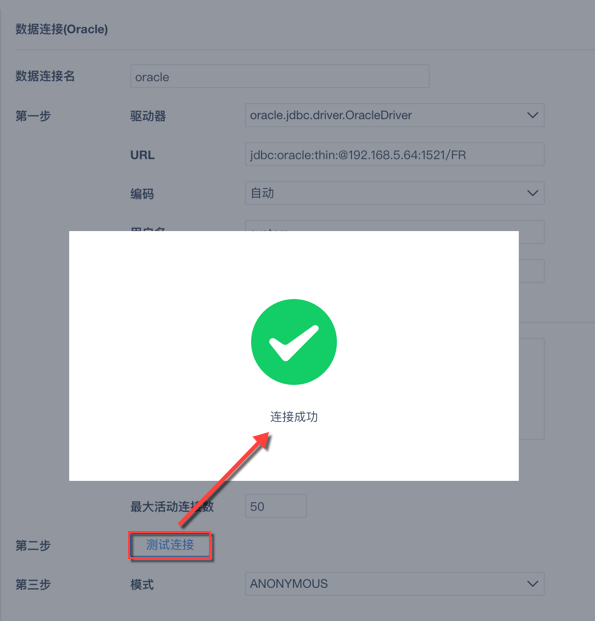Image resolution: width=595 pixels, height=621 pixels.
Task: Click the 数据连接(Oracle) page heading
Action: click(62, 29)
